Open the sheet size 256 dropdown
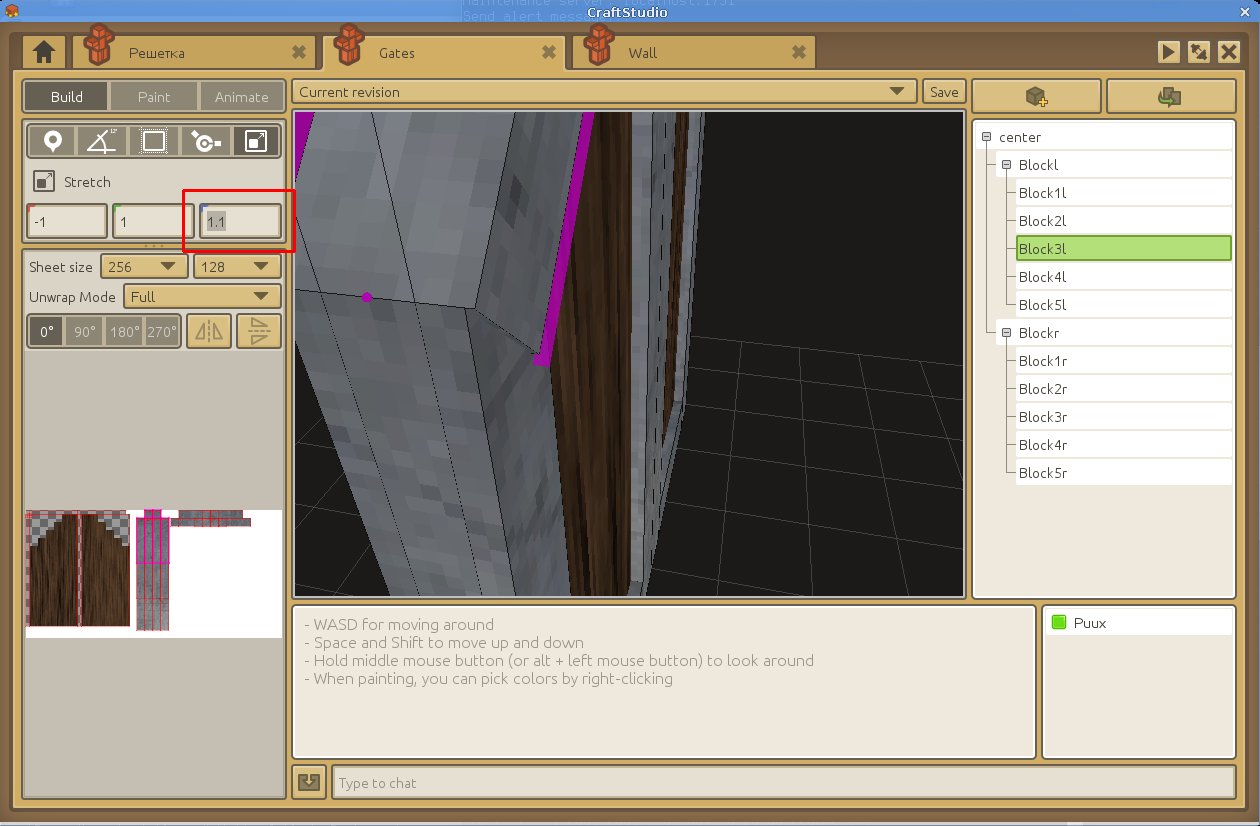 tap(144, 267)
